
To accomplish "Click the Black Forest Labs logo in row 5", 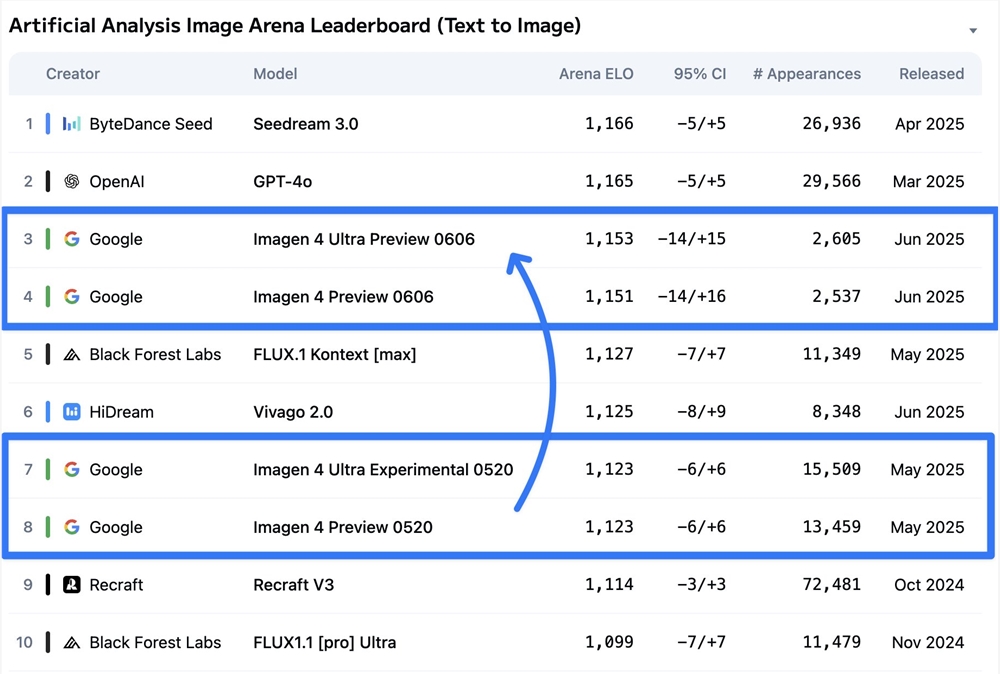I will tap(71, 355).
